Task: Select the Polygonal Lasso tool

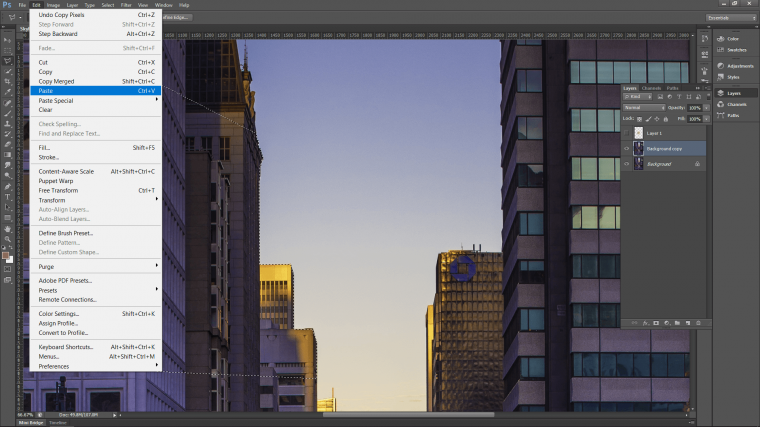Action: point(7,61)
